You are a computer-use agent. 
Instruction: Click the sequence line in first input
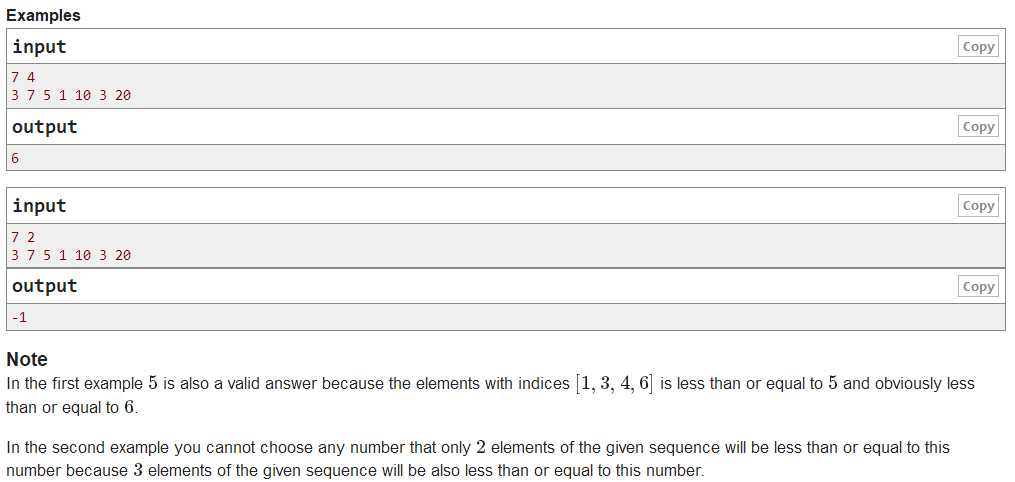point(71,95)
